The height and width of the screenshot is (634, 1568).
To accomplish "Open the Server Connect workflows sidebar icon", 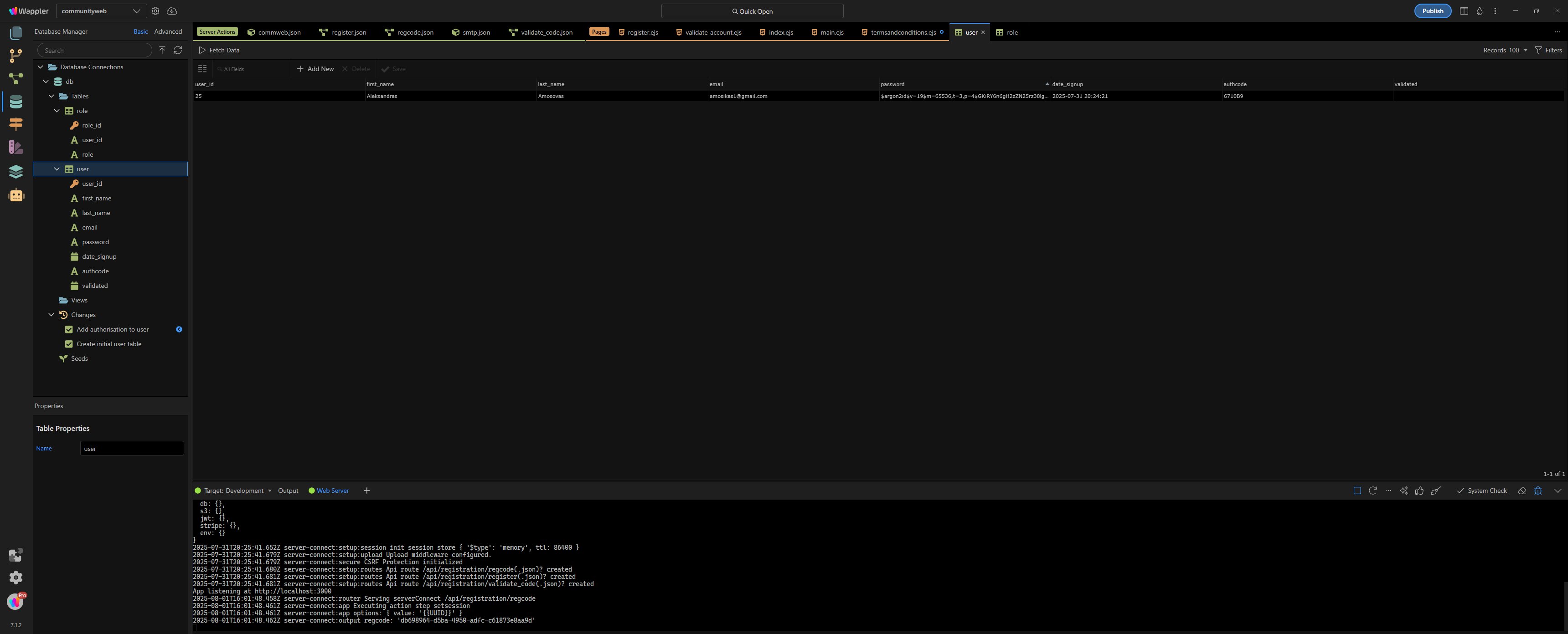I will click(16, 78).
